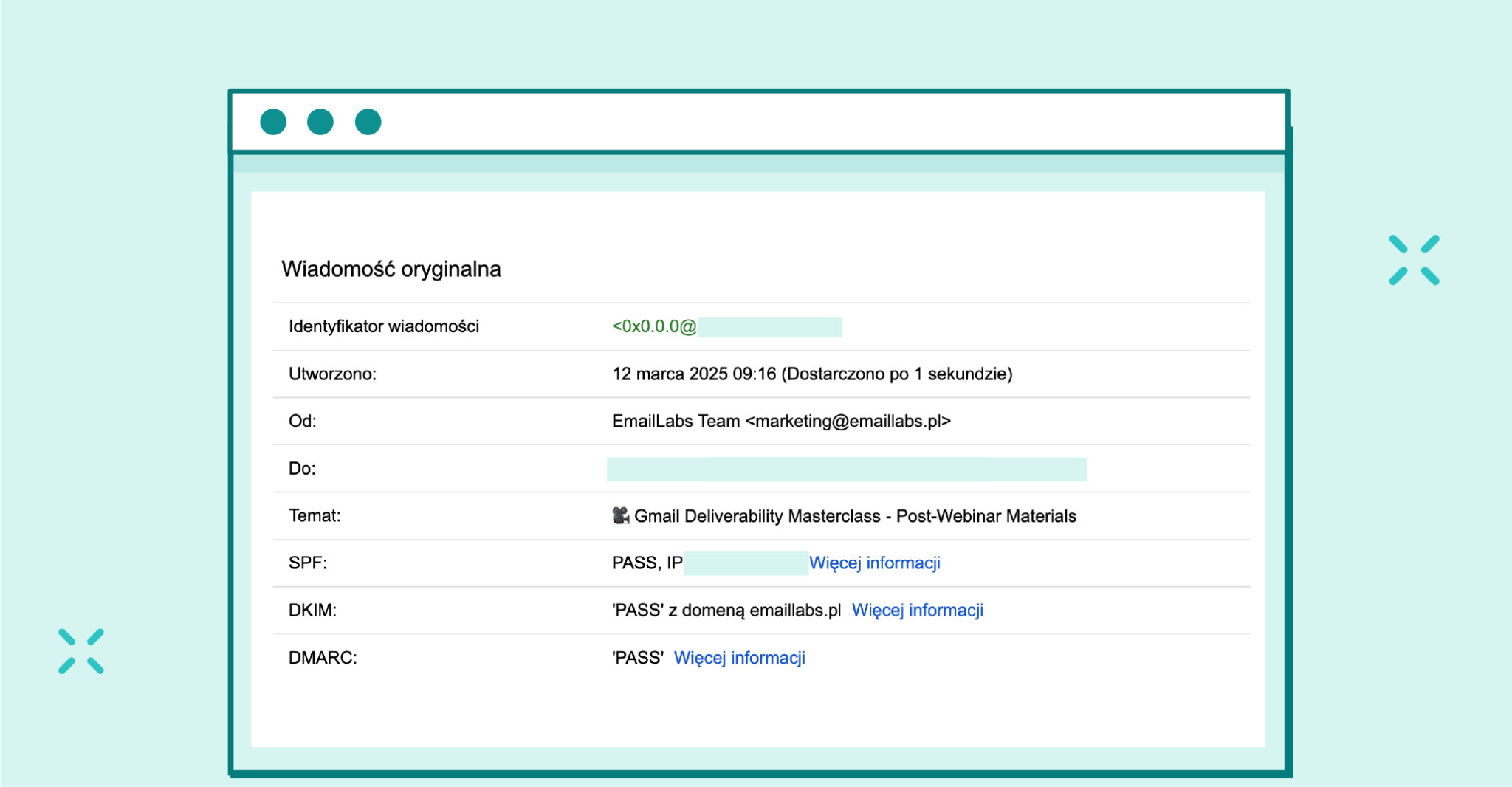This screenshot has height=787, width=1512.
Task: Click the first teal circle in title bar
Action: (x=273, y=122)
